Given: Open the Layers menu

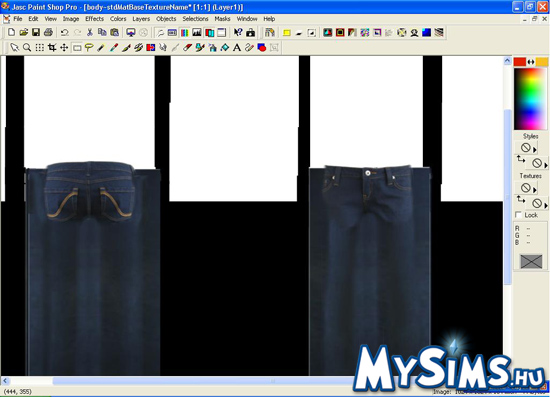Looking at the screenshot, I should point(141,19).
